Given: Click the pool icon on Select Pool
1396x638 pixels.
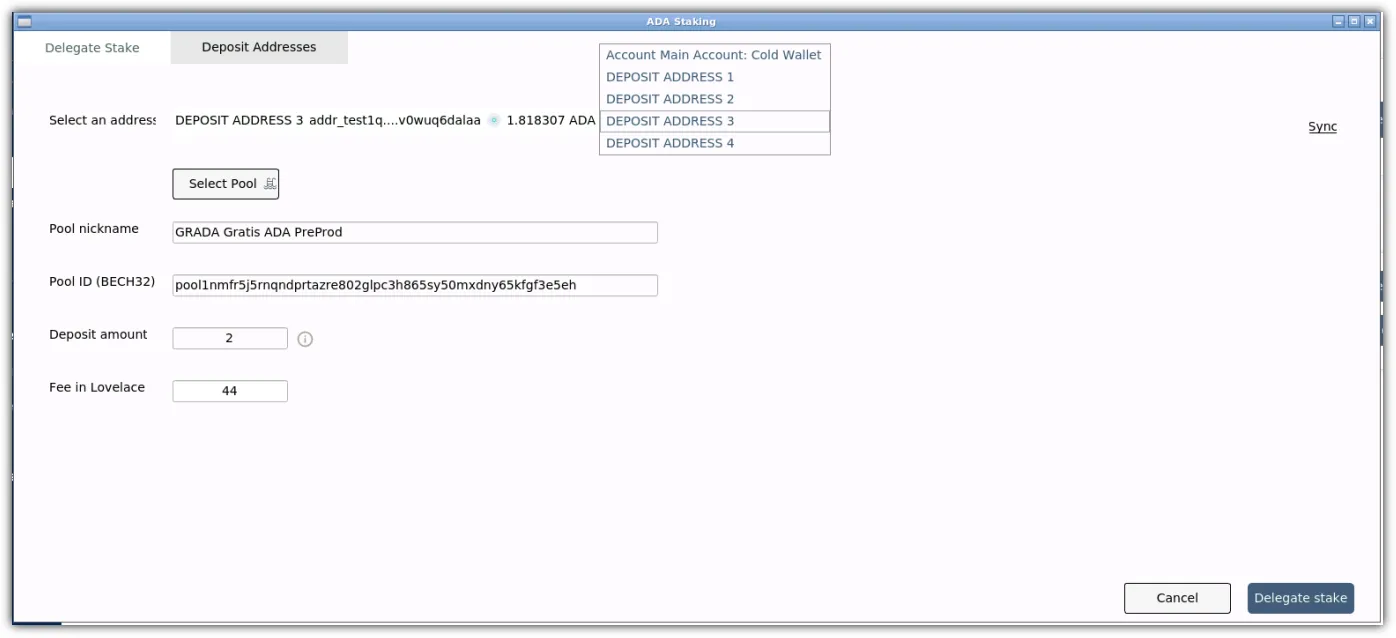Looking at the screenshot, I should [x=270, y=184].
